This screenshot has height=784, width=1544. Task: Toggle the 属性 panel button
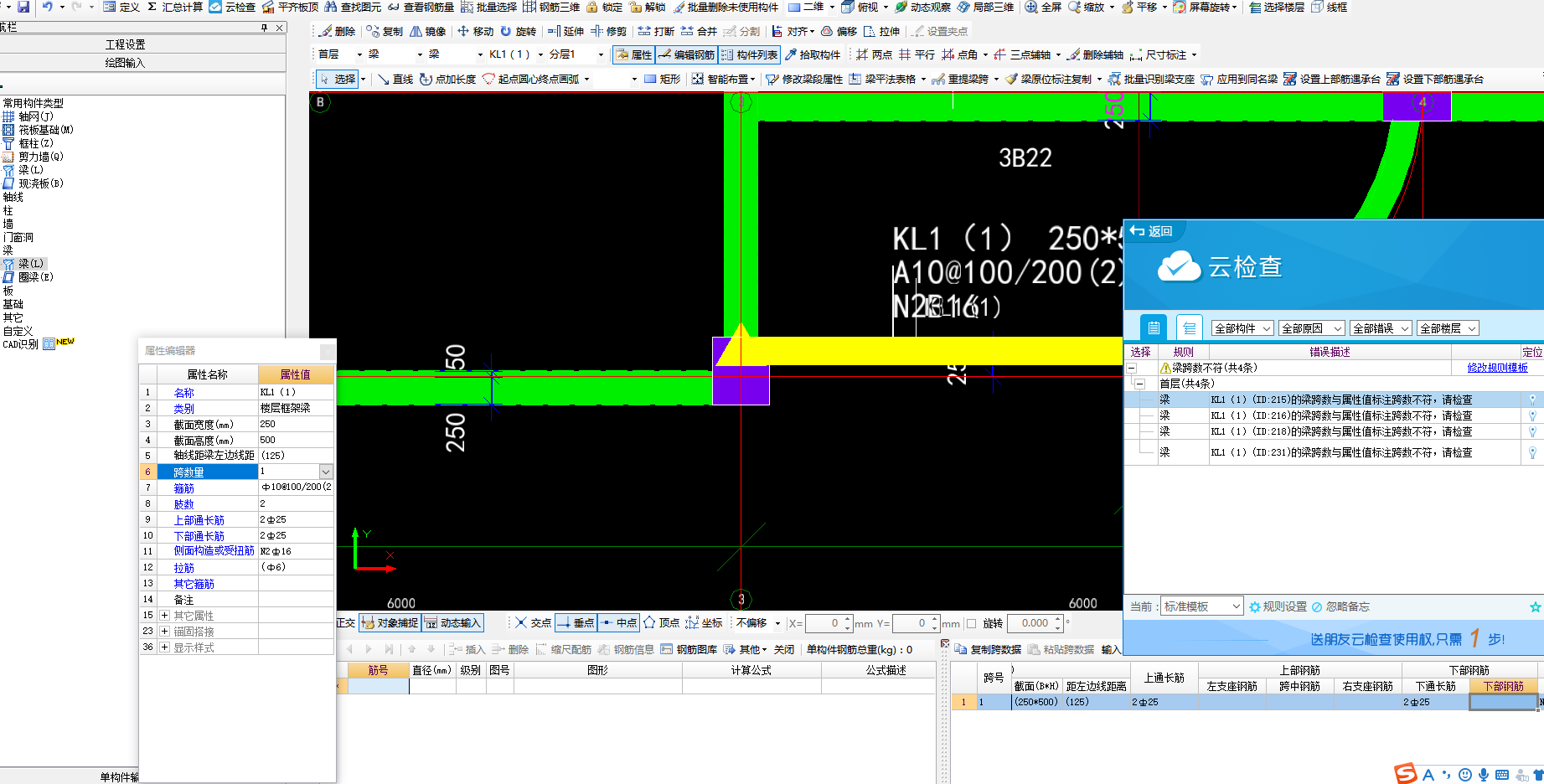[633, 54]
